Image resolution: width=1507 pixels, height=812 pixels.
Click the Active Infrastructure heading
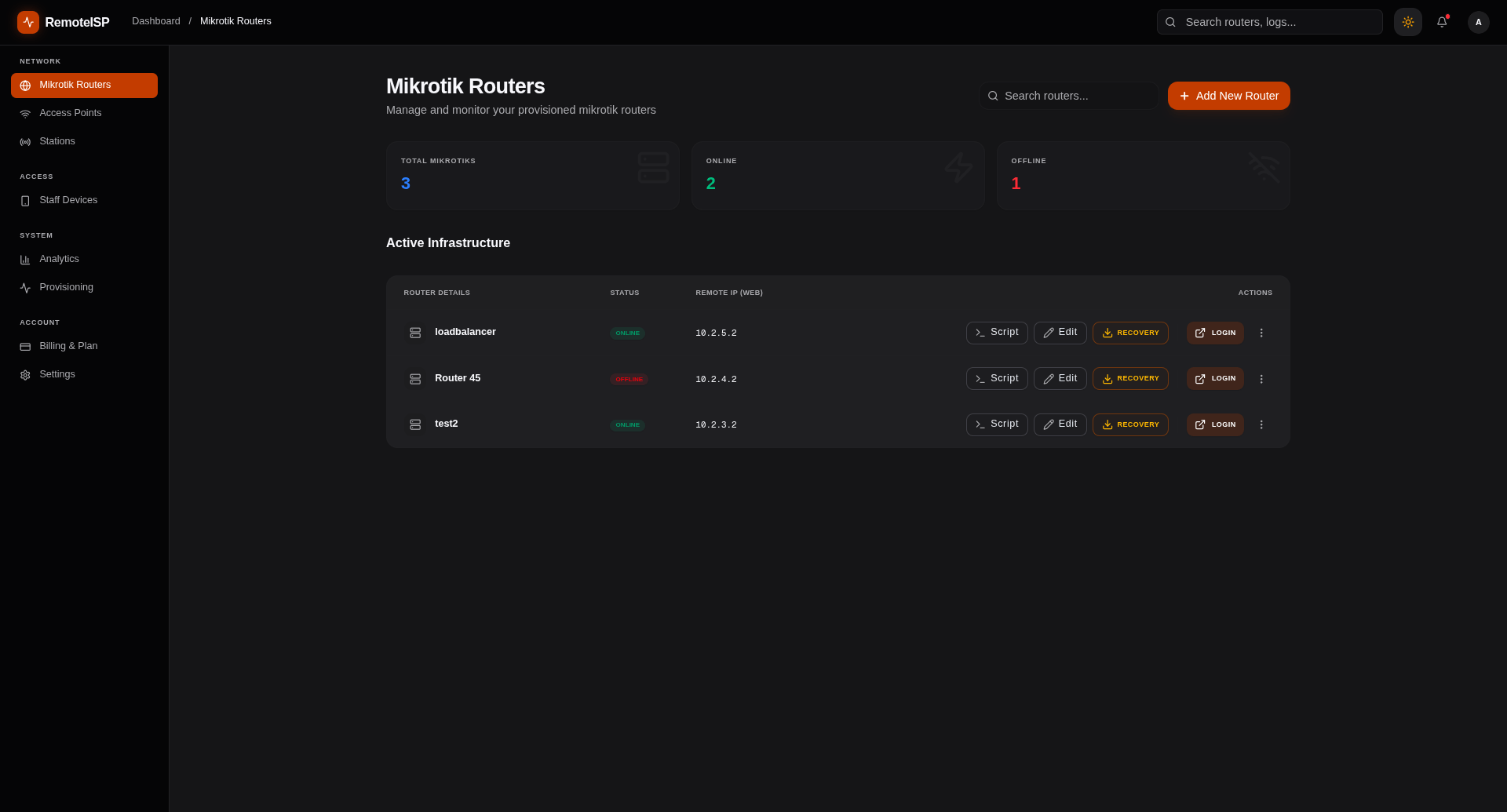pyautogui.click(x=448, y=243)
